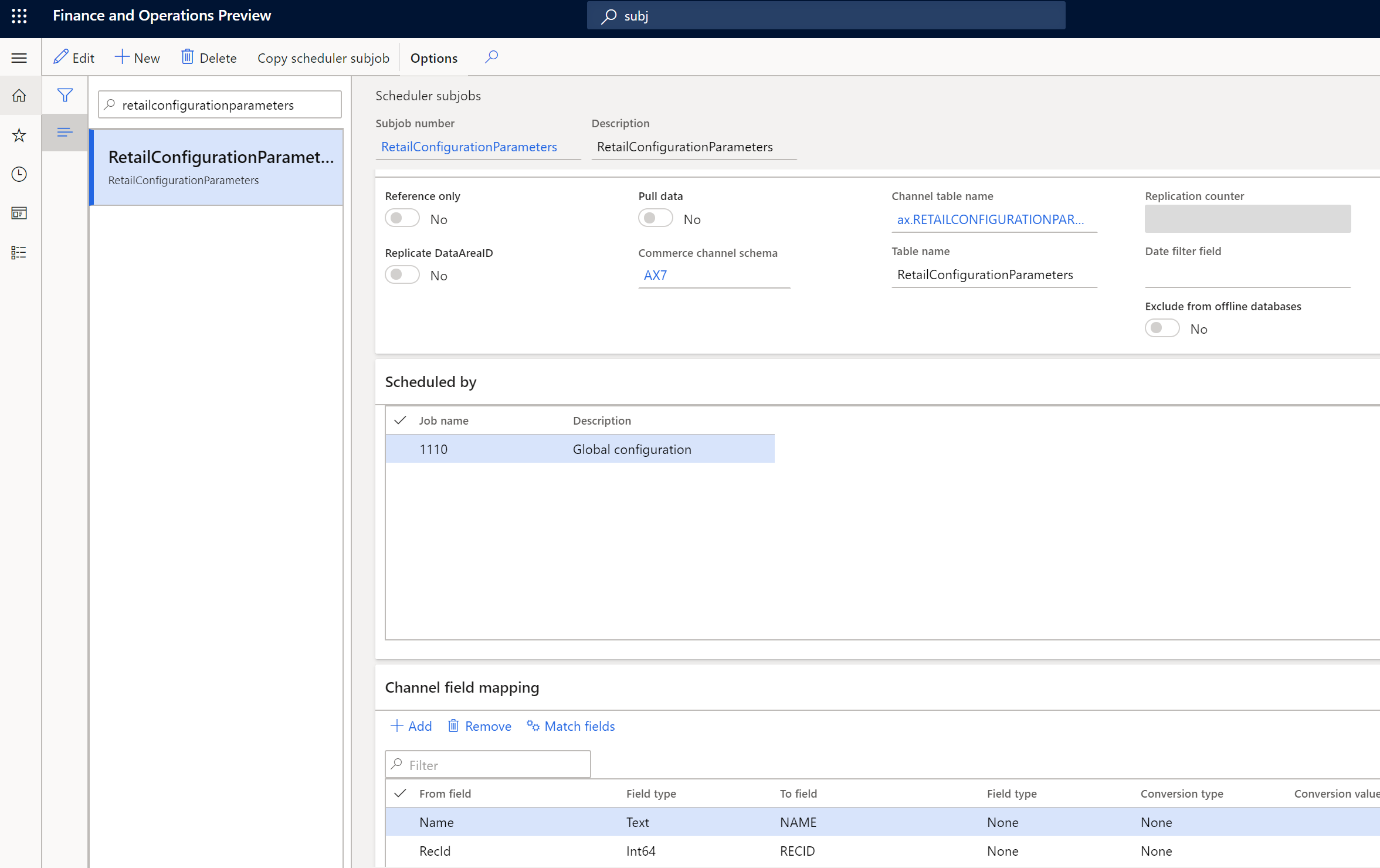This screenshot has width=1380, height=868.
Task: Toggle the Replicate DataAreaID switch
Action: [402, 274]
